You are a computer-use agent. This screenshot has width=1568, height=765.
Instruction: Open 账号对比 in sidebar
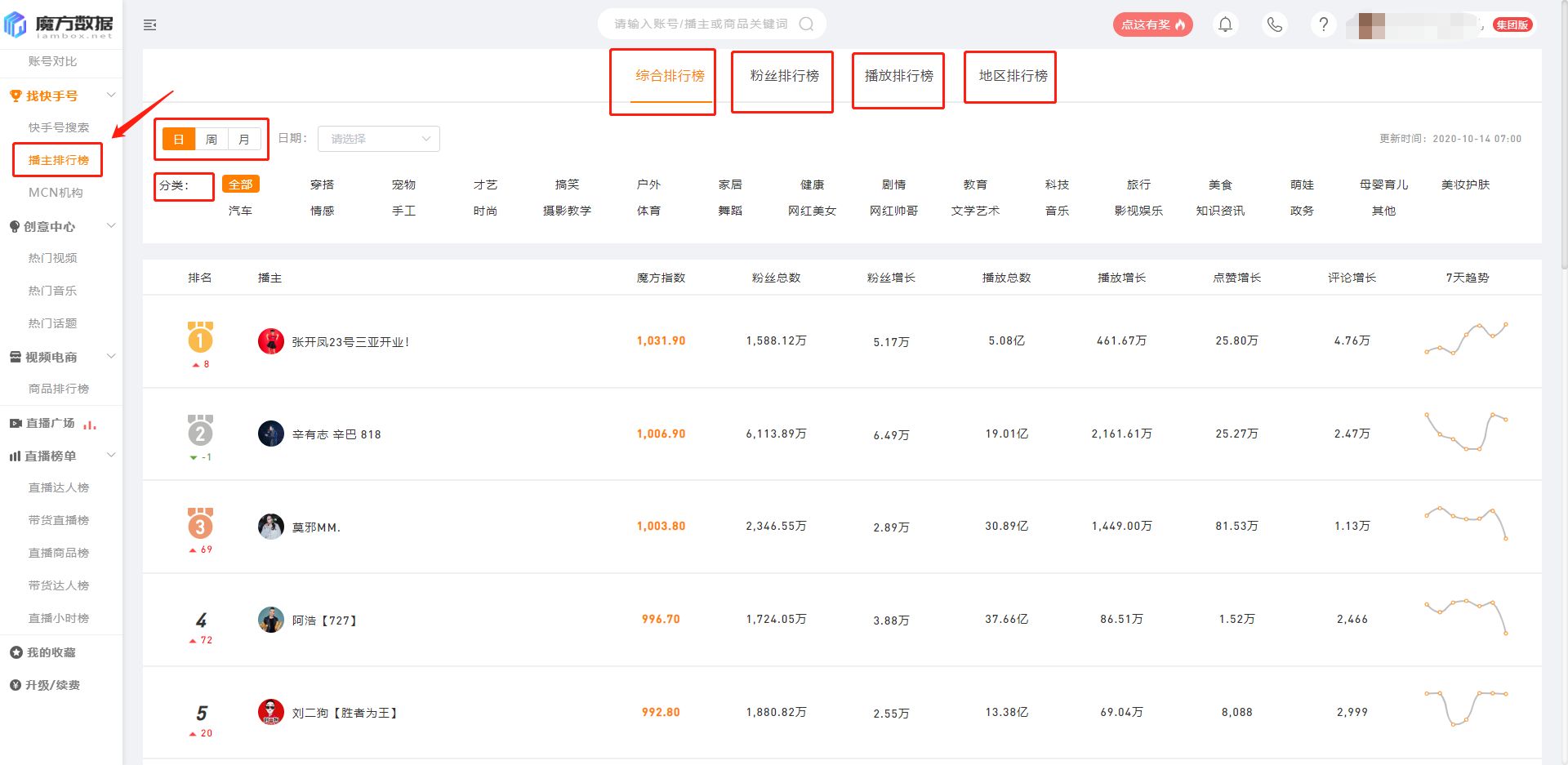tap(53, 61)
